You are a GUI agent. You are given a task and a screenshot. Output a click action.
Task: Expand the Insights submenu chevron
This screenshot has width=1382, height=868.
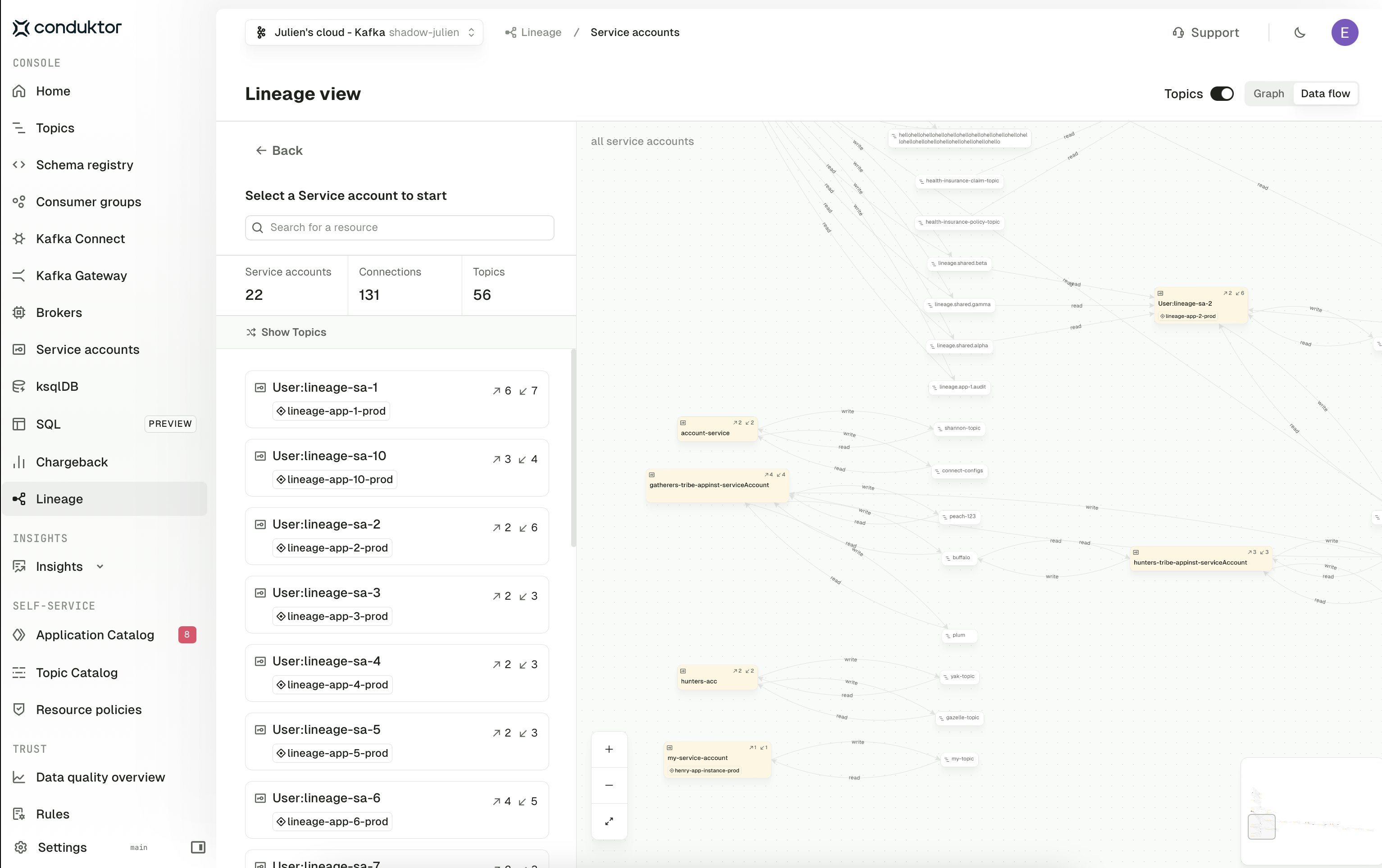coord(100,567)
